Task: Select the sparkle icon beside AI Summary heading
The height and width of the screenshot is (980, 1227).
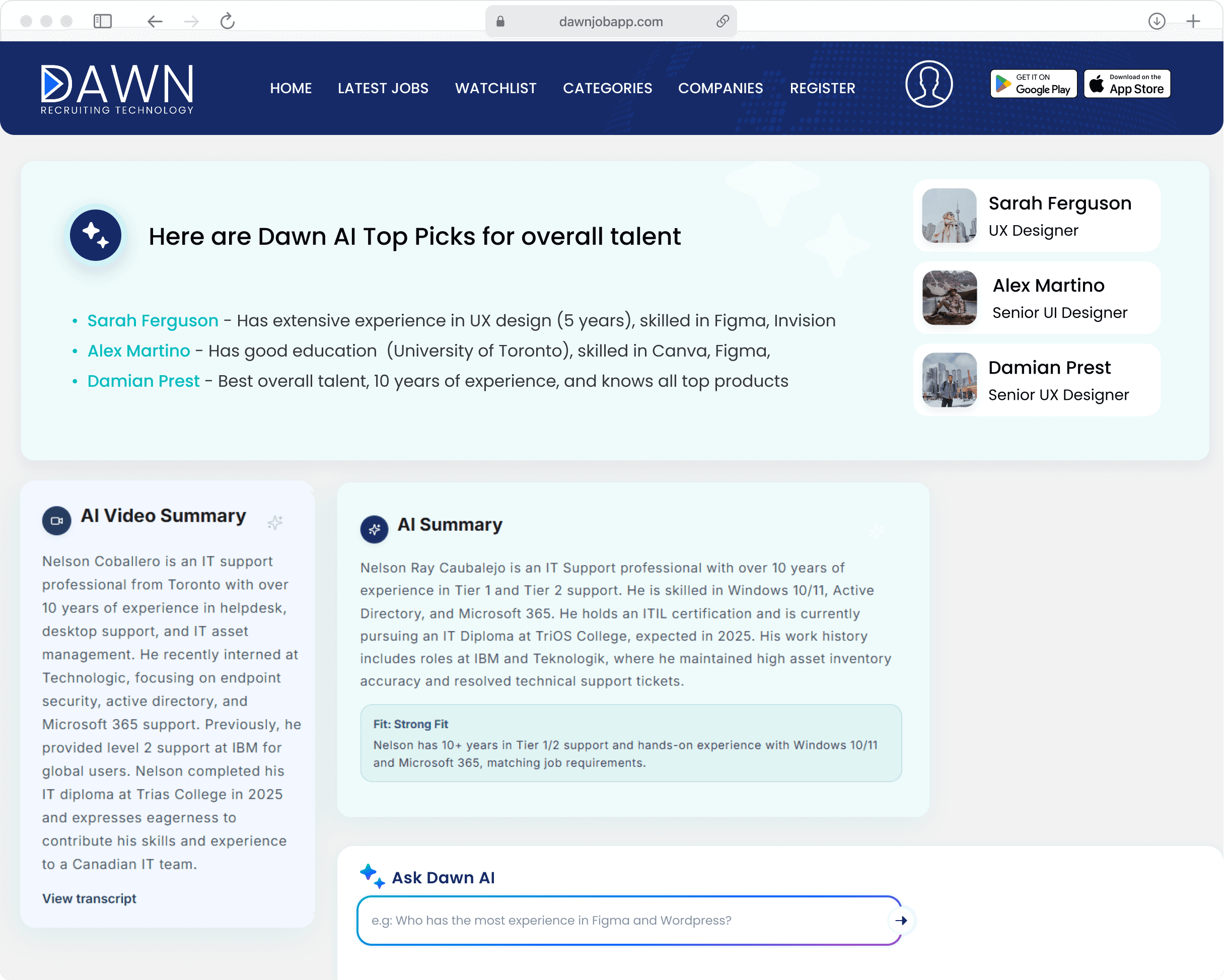Action: (374, 529)
